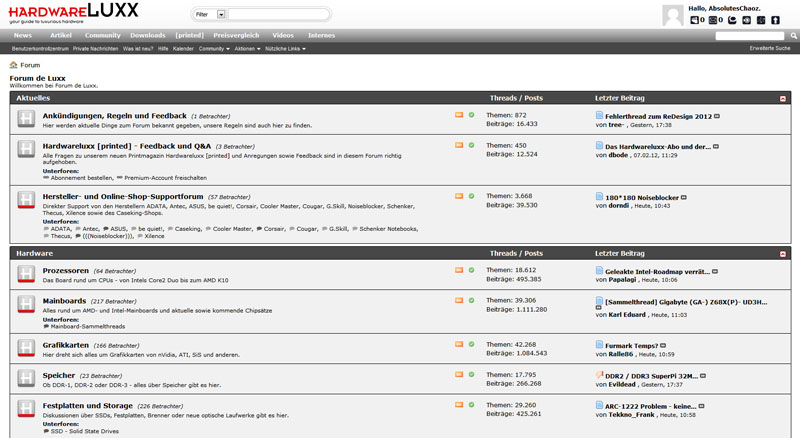Click the forum icon for Ankündigungen, Regeln und Feedback

coord(26,119)
